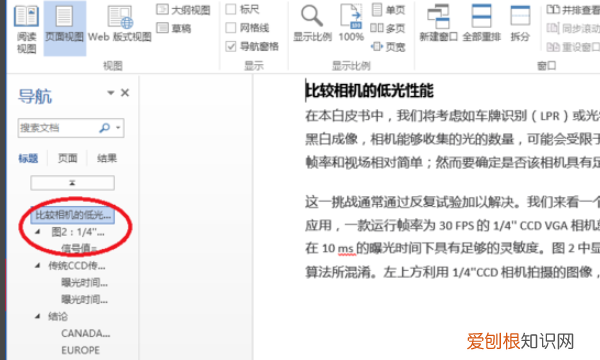Open Outline view (大纲视图)
600x360 pixels.
click(x=183, y=10)
